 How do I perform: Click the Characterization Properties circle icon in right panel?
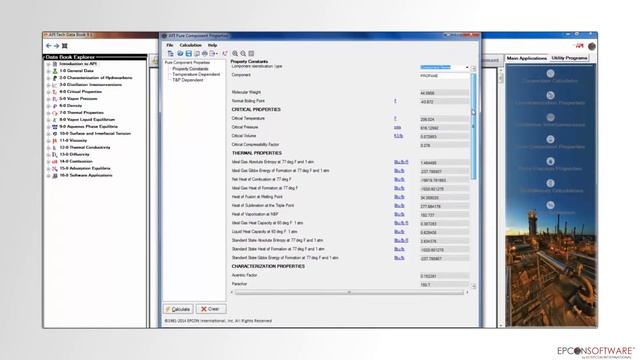coord(550,96)
